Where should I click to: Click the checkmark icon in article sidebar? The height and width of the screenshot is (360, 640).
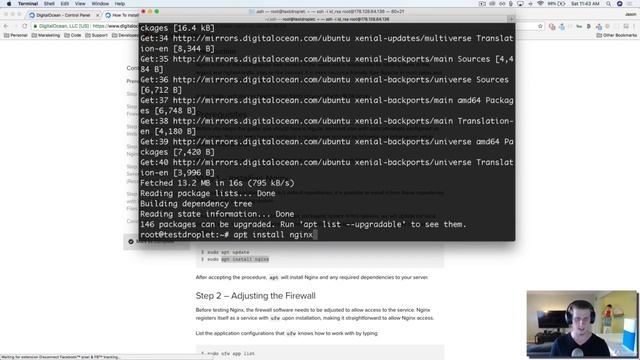131,242
